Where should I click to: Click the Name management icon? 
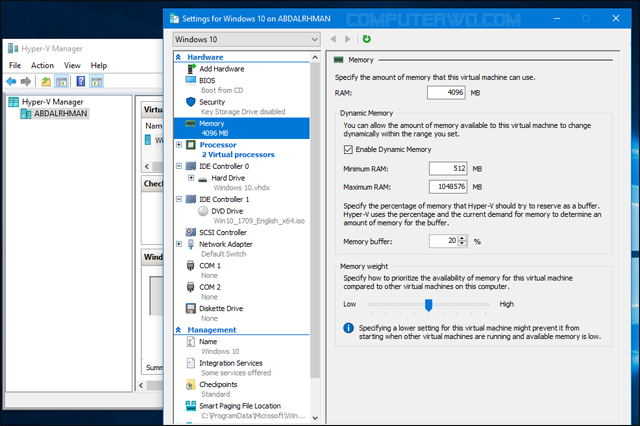click(191, 342)
